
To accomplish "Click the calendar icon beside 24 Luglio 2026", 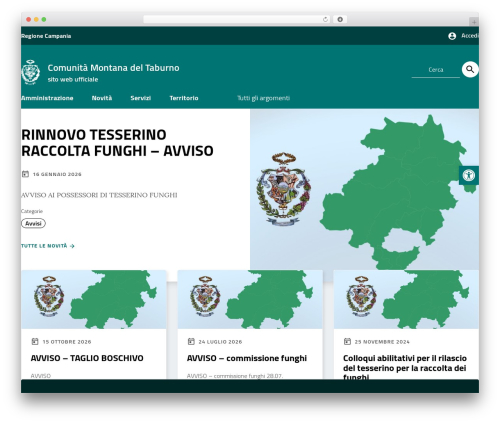I will pos(191,341).
